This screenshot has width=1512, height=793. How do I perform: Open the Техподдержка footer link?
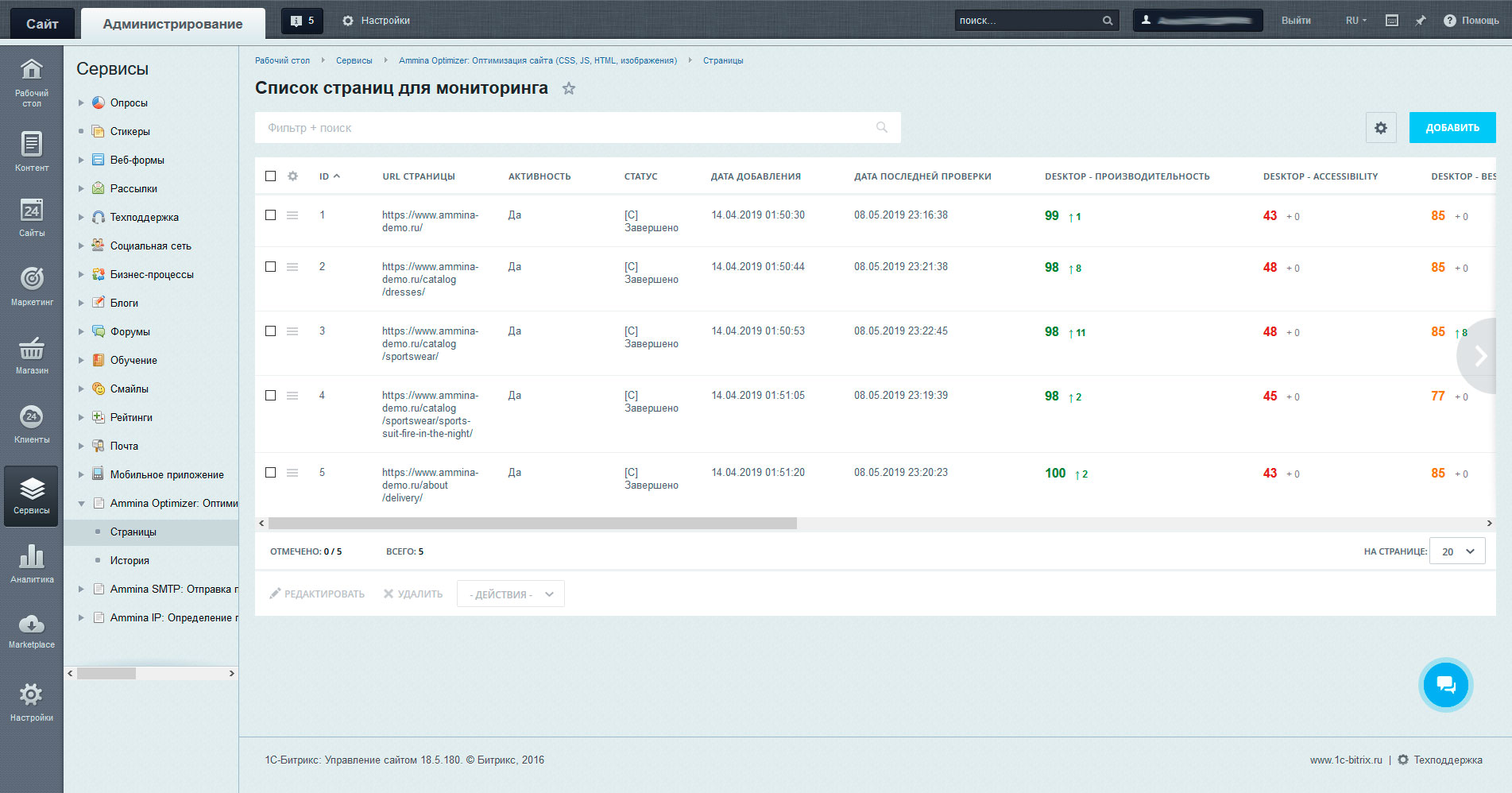tap(1448, 760)
